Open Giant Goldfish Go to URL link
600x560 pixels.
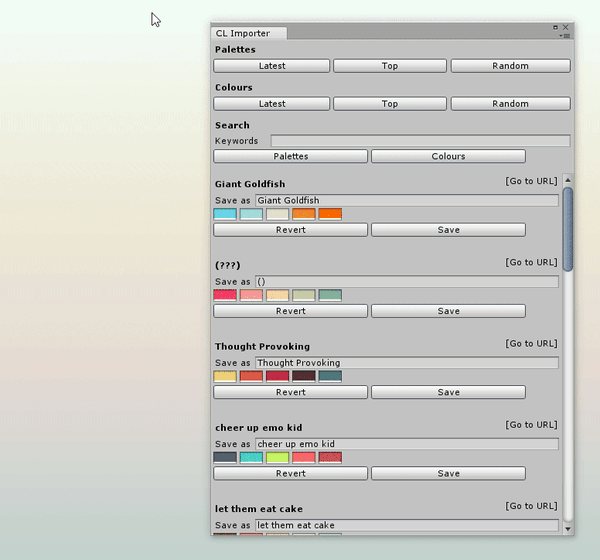tap(531, 181)
